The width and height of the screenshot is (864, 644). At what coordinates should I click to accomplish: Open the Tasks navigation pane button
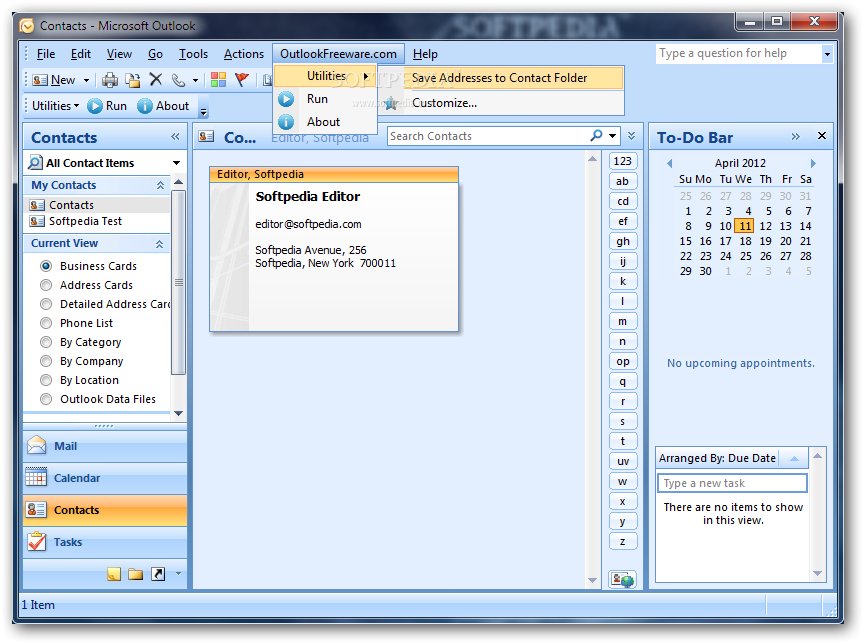[x=105, y=542]
